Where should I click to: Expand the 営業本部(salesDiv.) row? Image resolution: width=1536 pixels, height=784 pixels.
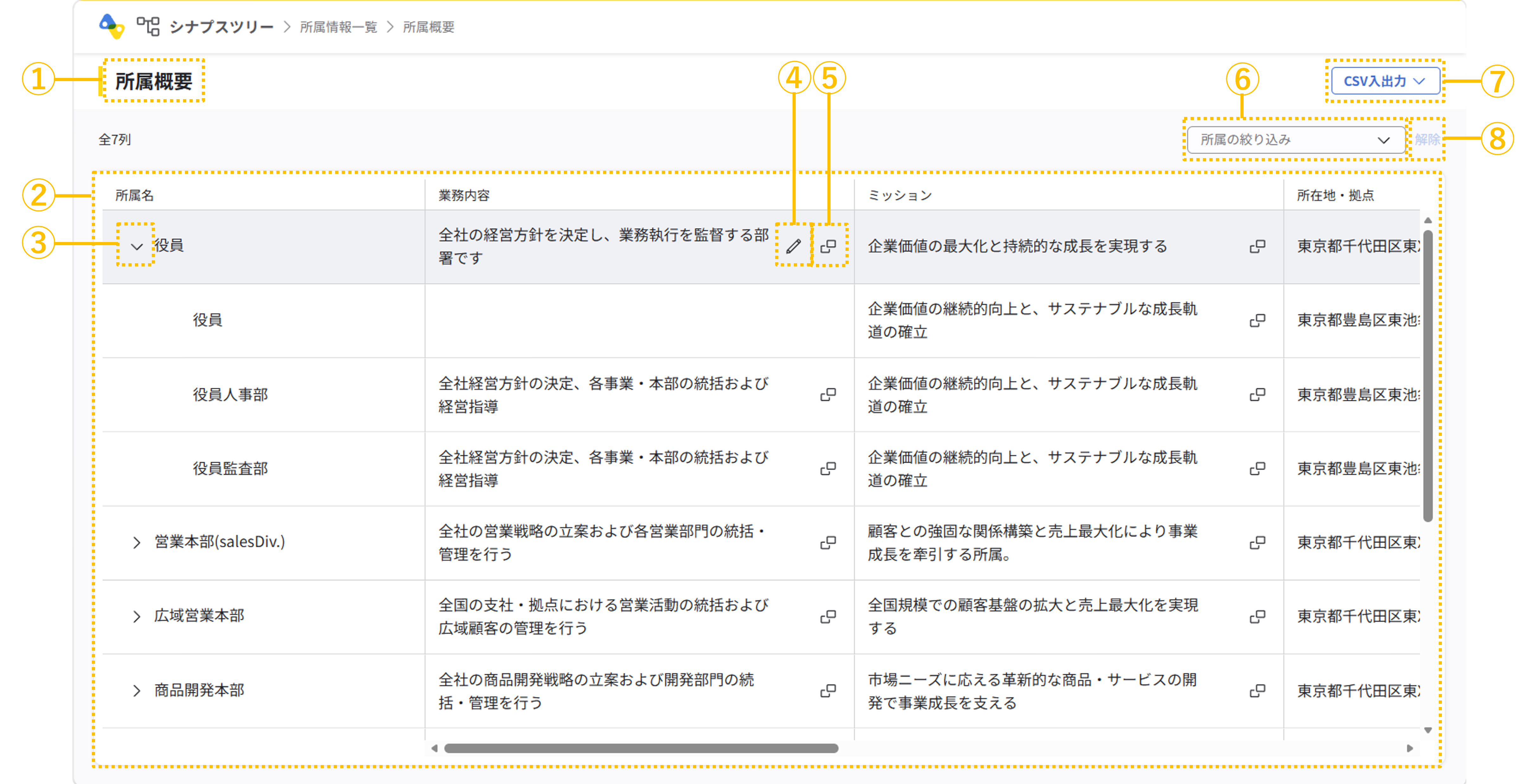point(137,543)
